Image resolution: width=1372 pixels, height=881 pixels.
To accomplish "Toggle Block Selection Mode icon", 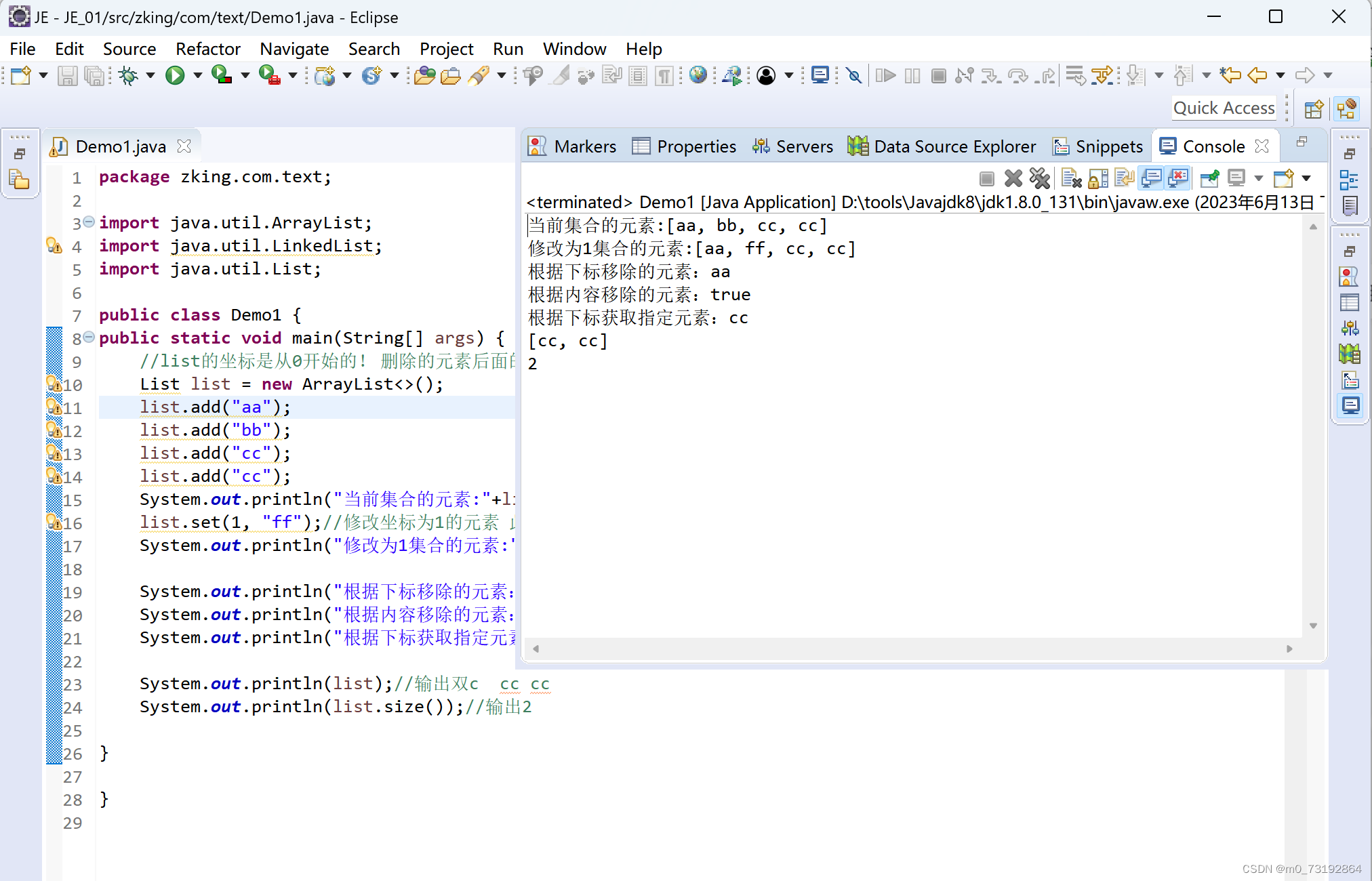I will [638, 75].
